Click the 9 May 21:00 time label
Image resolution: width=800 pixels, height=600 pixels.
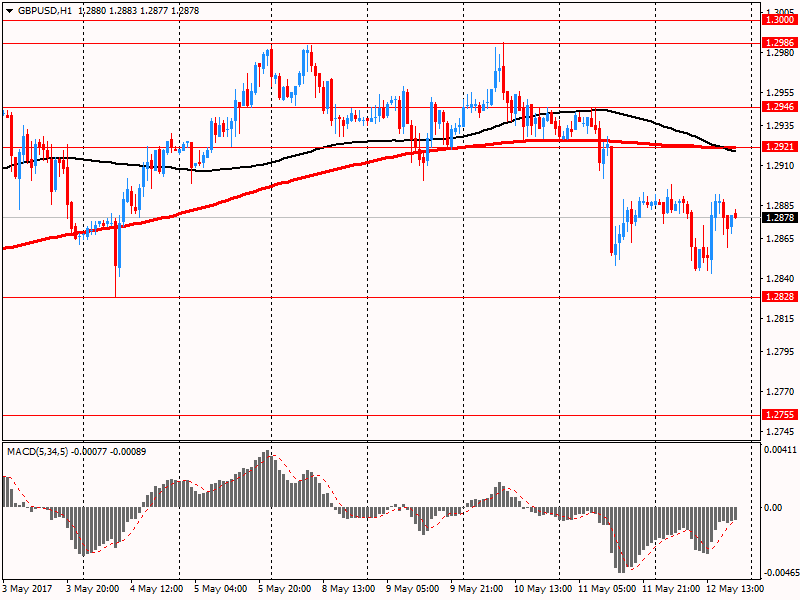click(x=477, y=589)
